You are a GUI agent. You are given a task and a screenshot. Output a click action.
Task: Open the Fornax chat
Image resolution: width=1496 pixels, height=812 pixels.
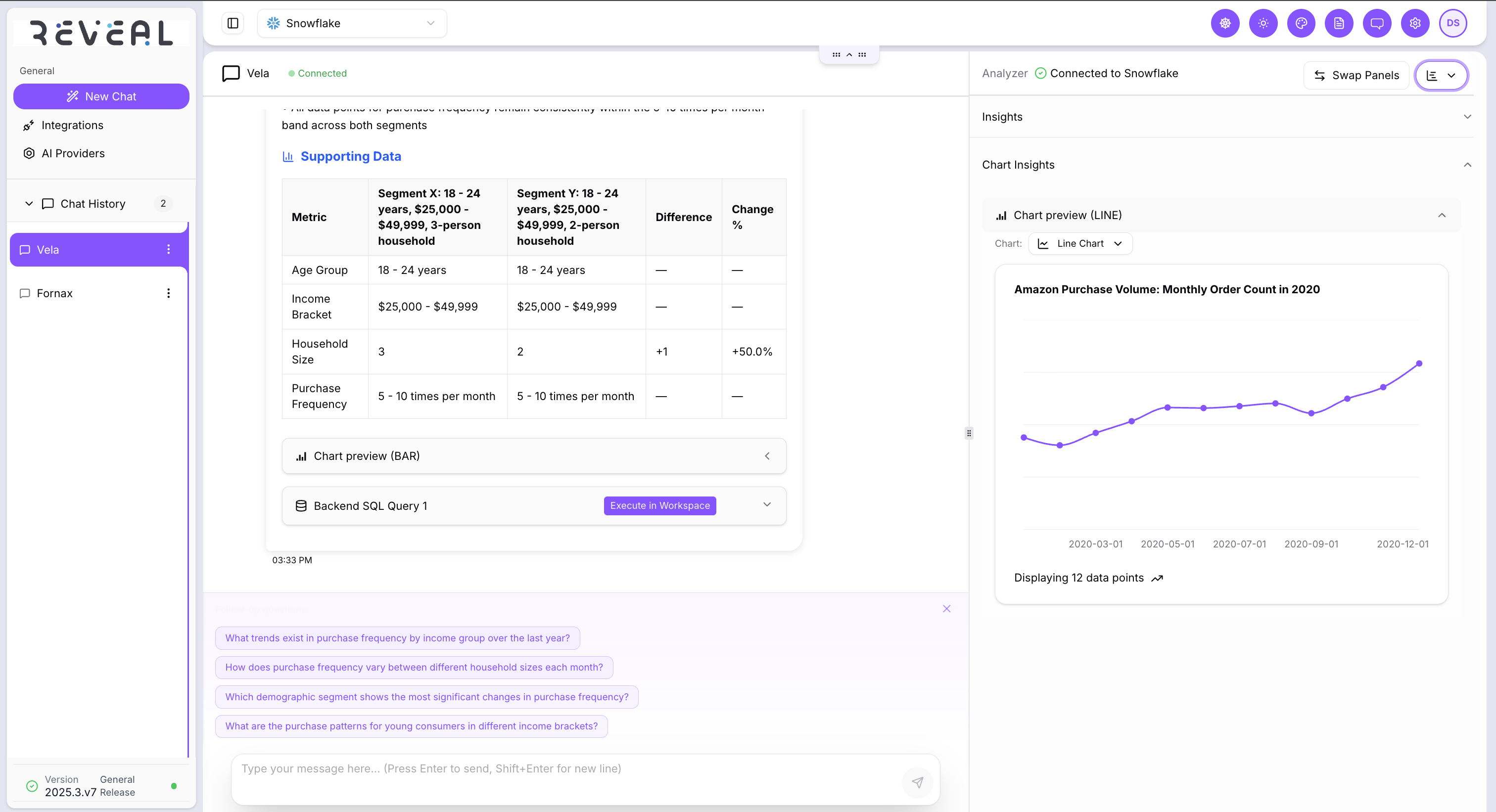point(54,293)
